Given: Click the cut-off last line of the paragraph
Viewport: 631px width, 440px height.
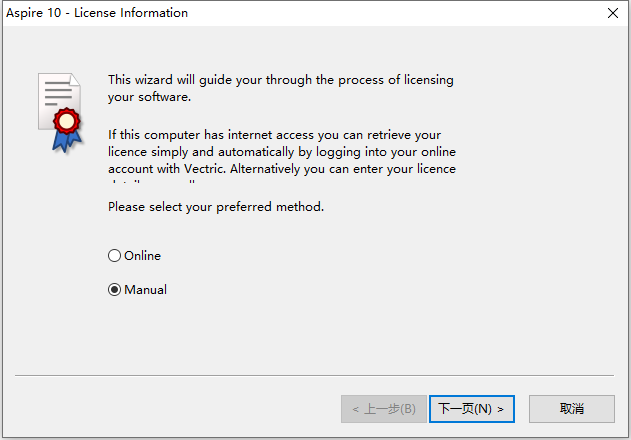Looking at the screenshot, I should [152, 182].
